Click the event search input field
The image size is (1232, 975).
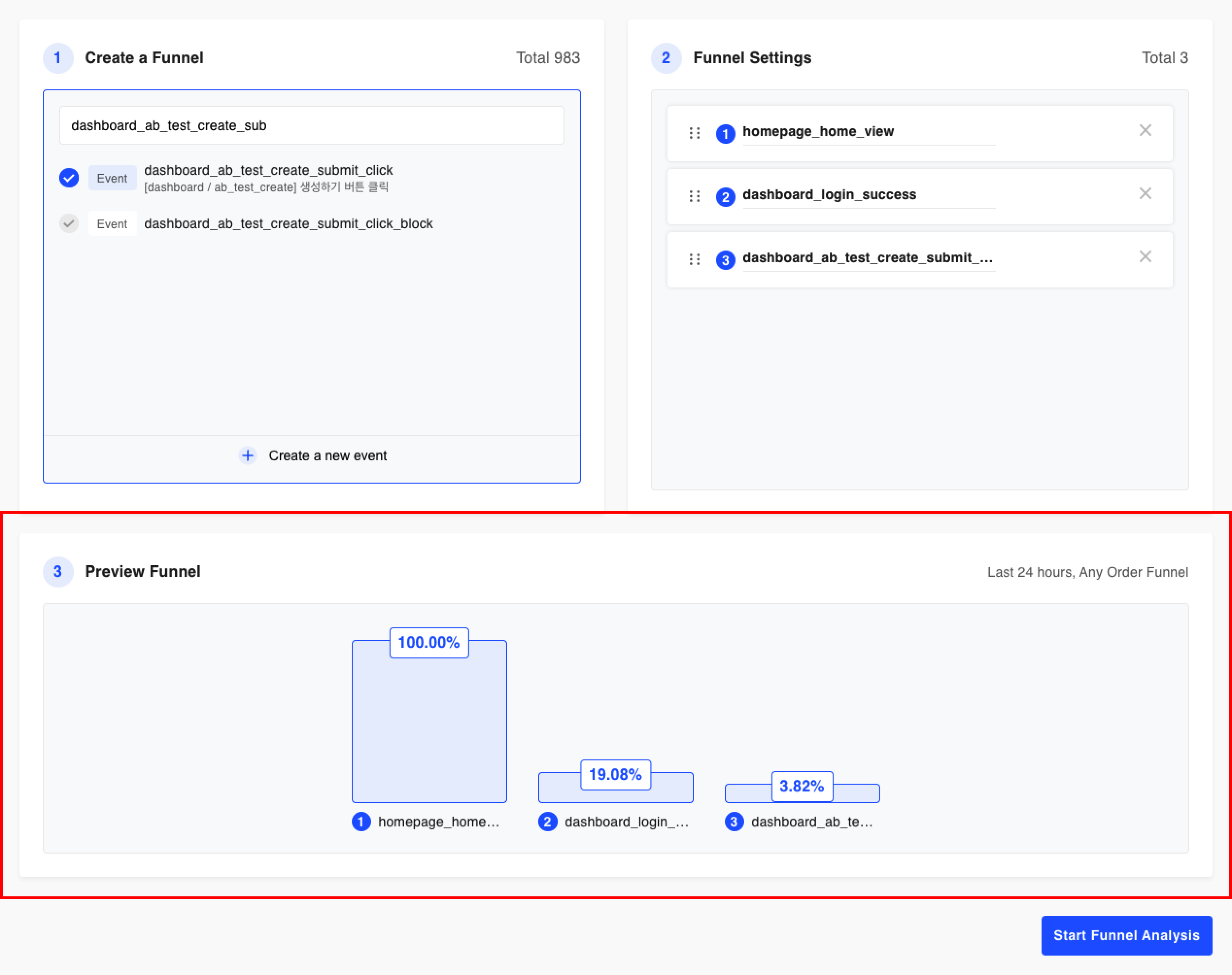pyautogui.click(x=311, y=126)
